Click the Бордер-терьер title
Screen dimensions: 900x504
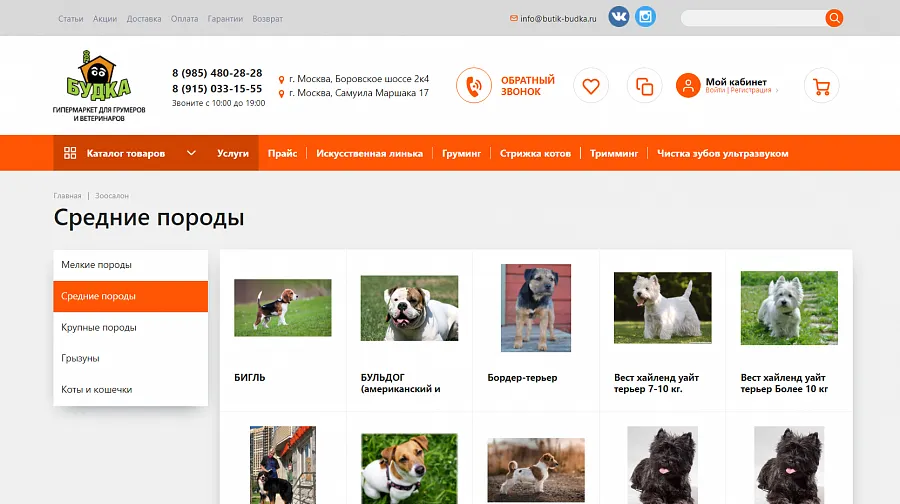(522, 378)
